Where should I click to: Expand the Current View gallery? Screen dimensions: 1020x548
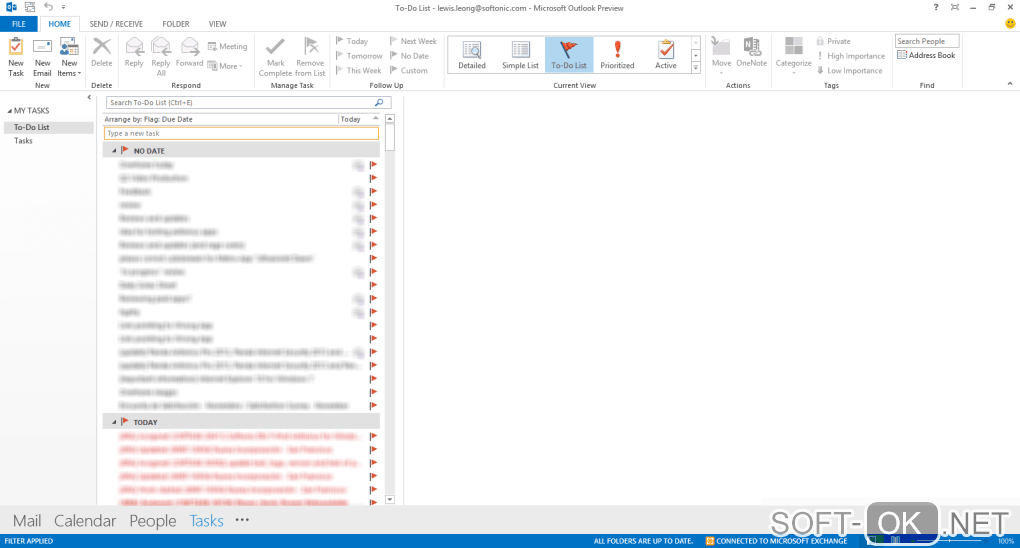coord(695,68)
